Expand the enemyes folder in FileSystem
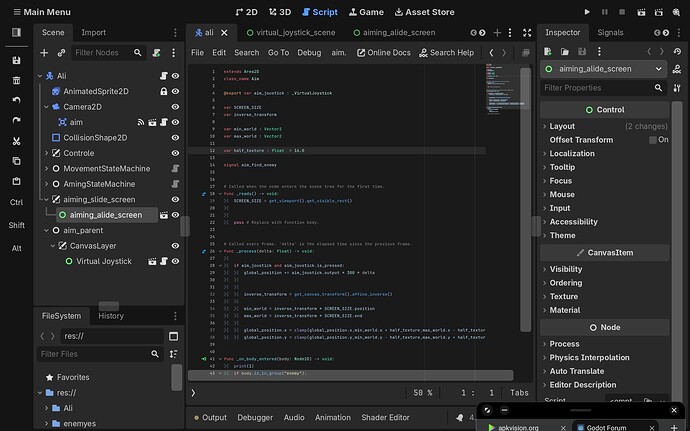Screen dimensions: 690x431 coord(46,424)
